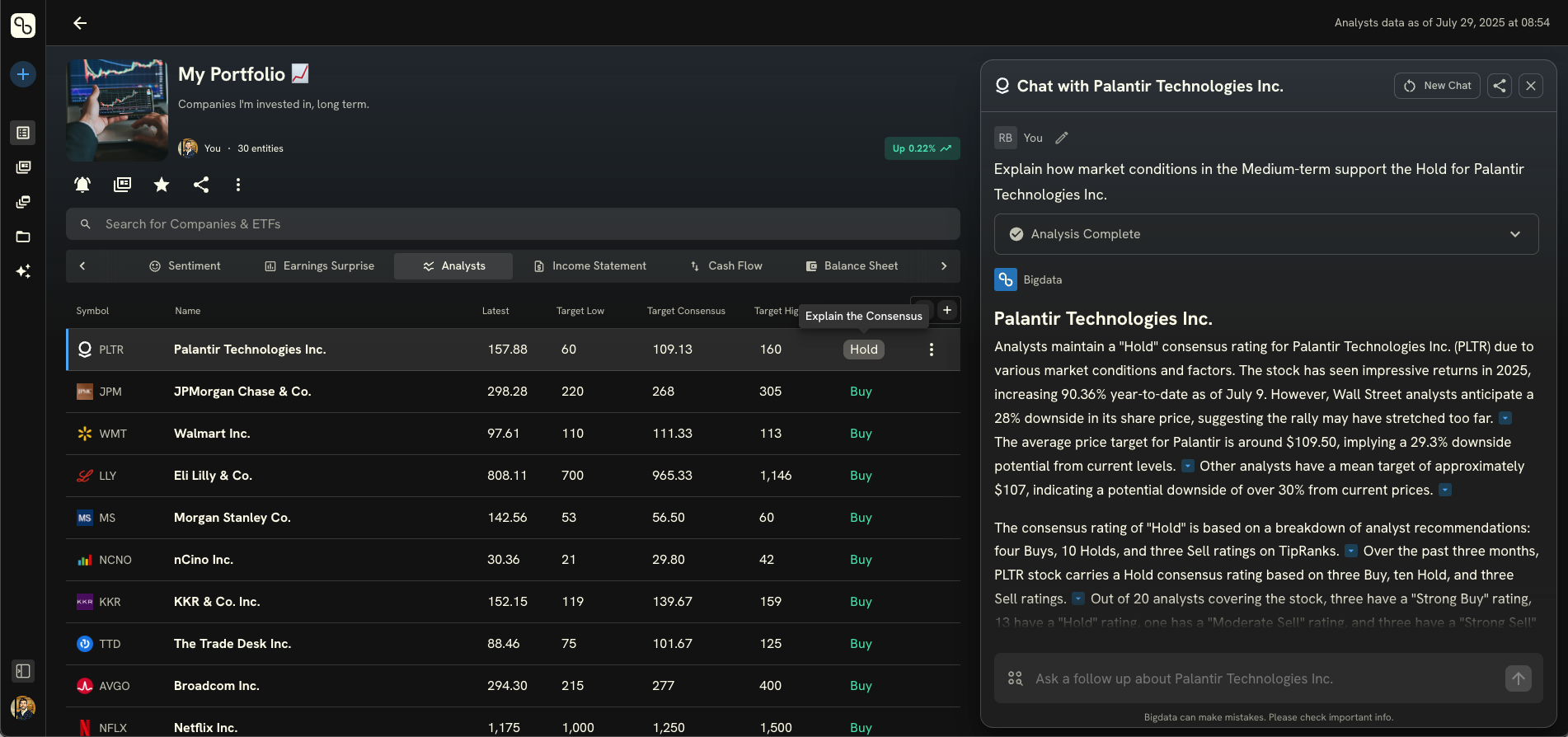Image resolution: width=1568 pixels, height=737 pixels.
Task: Click the Bigdata logo in the sidebar
Action: tap(23, 26)
